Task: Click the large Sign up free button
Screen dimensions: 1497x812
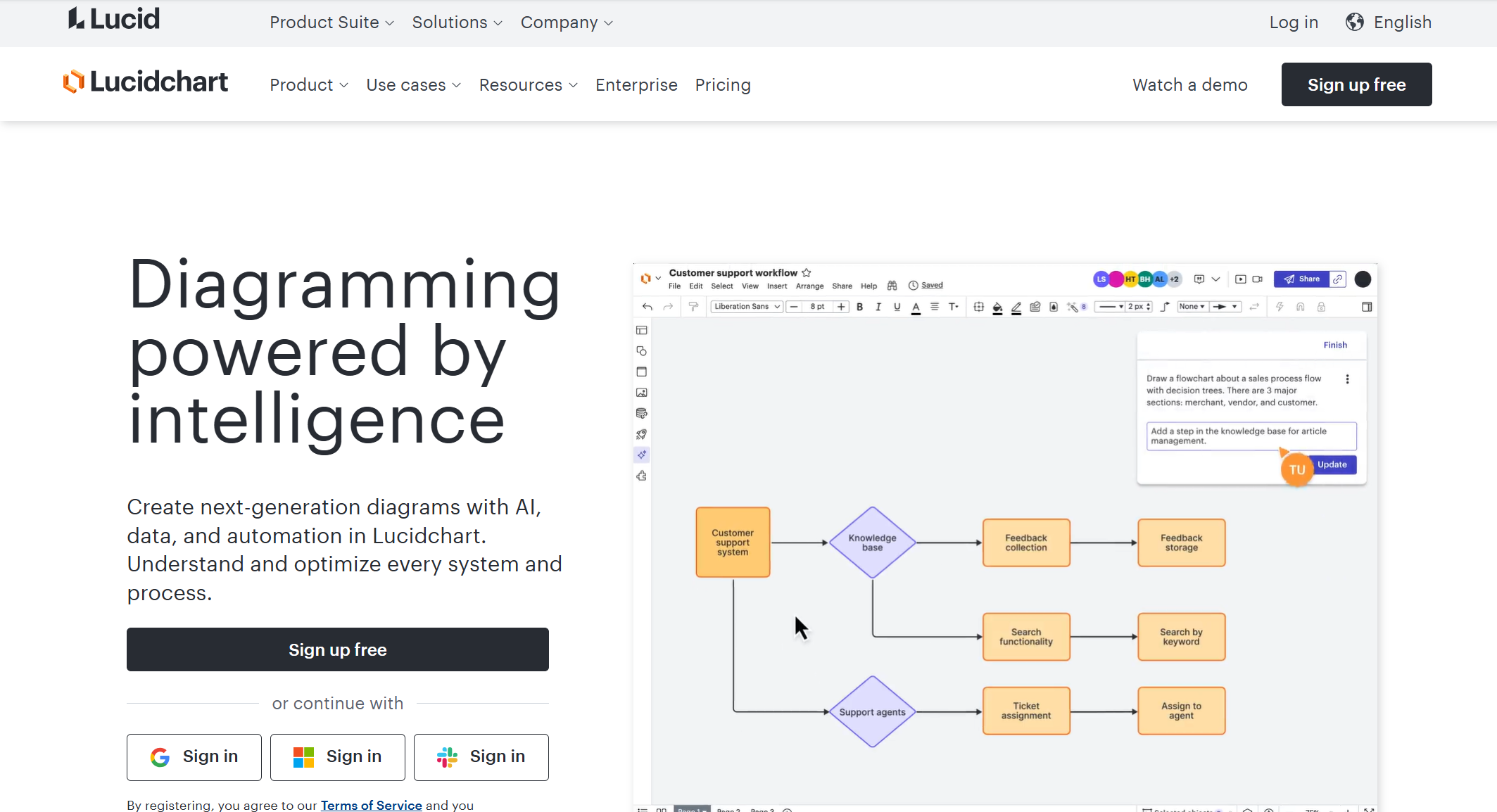Action: 338,649
